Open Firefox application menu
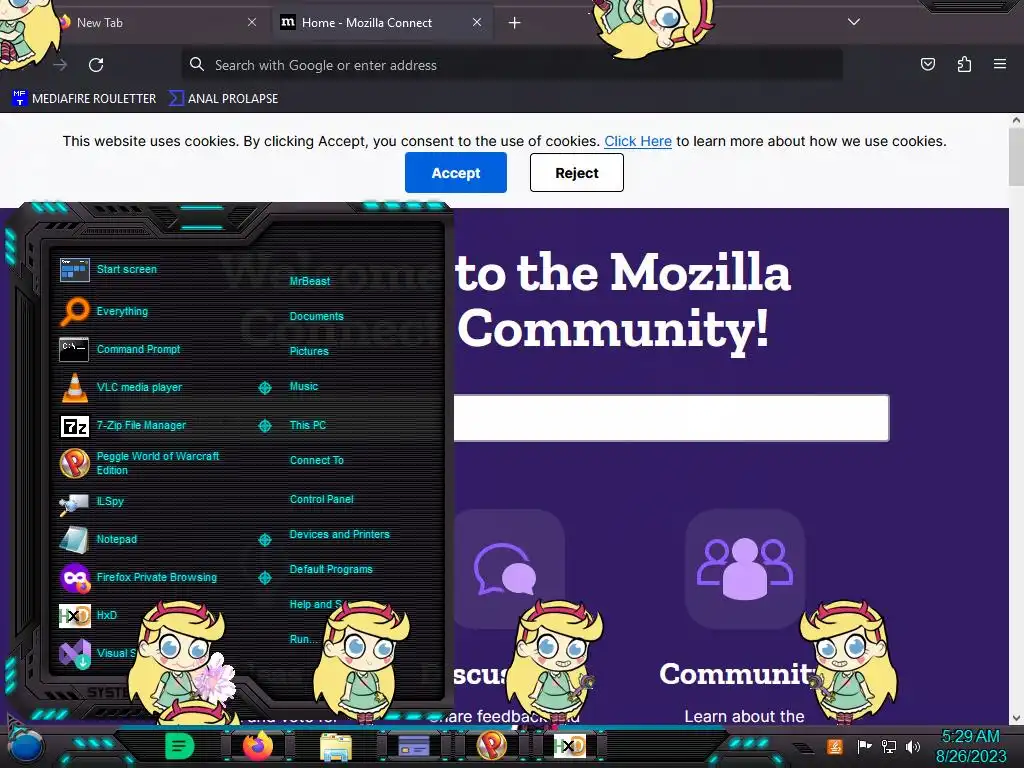This screenshot has width=1024, height=768. 1000,64
